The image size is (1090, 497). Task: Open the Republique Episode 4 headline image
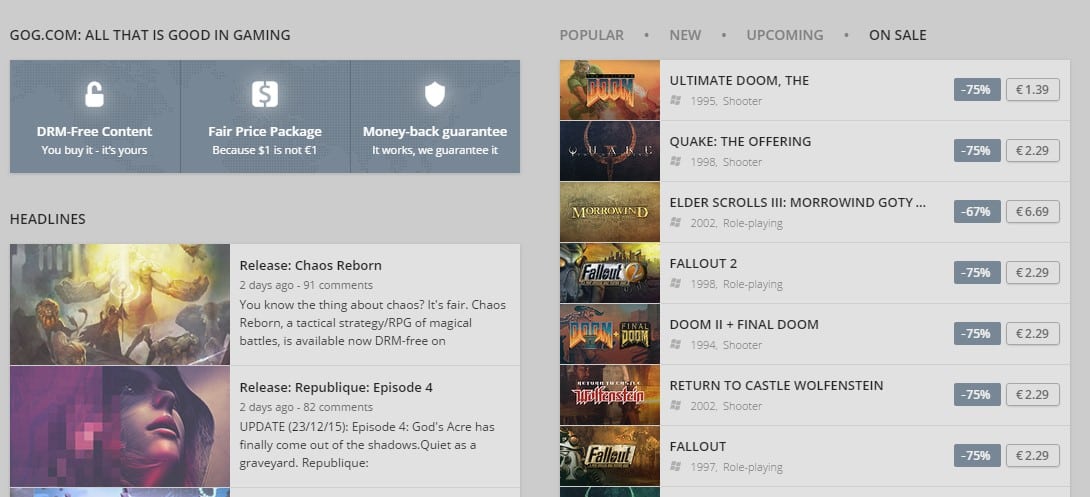click(x=120, y=427)
